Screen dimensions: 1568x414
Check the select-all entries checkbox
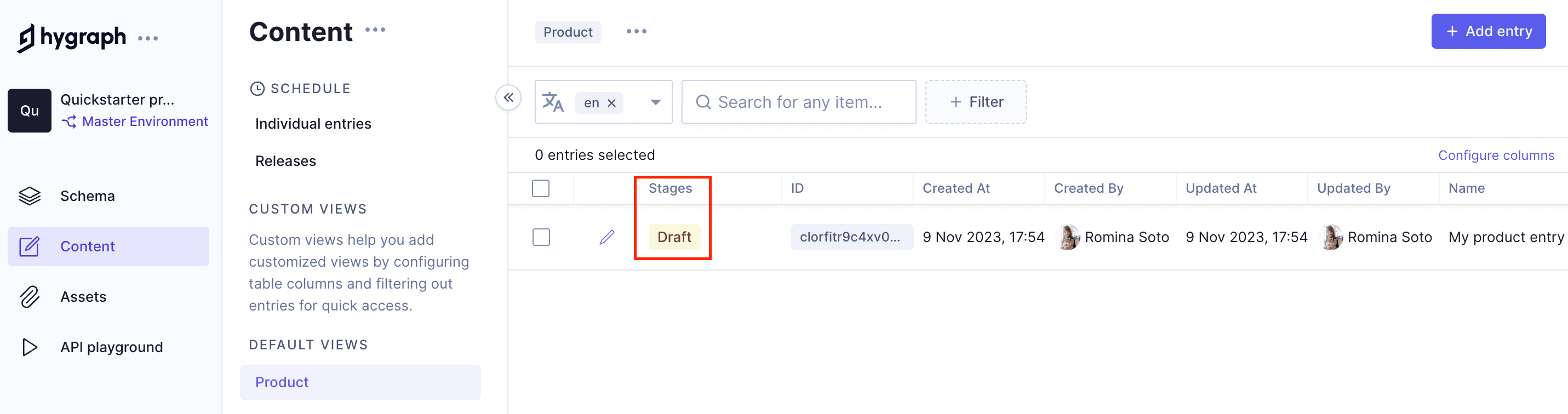click(x=541, y=188)
